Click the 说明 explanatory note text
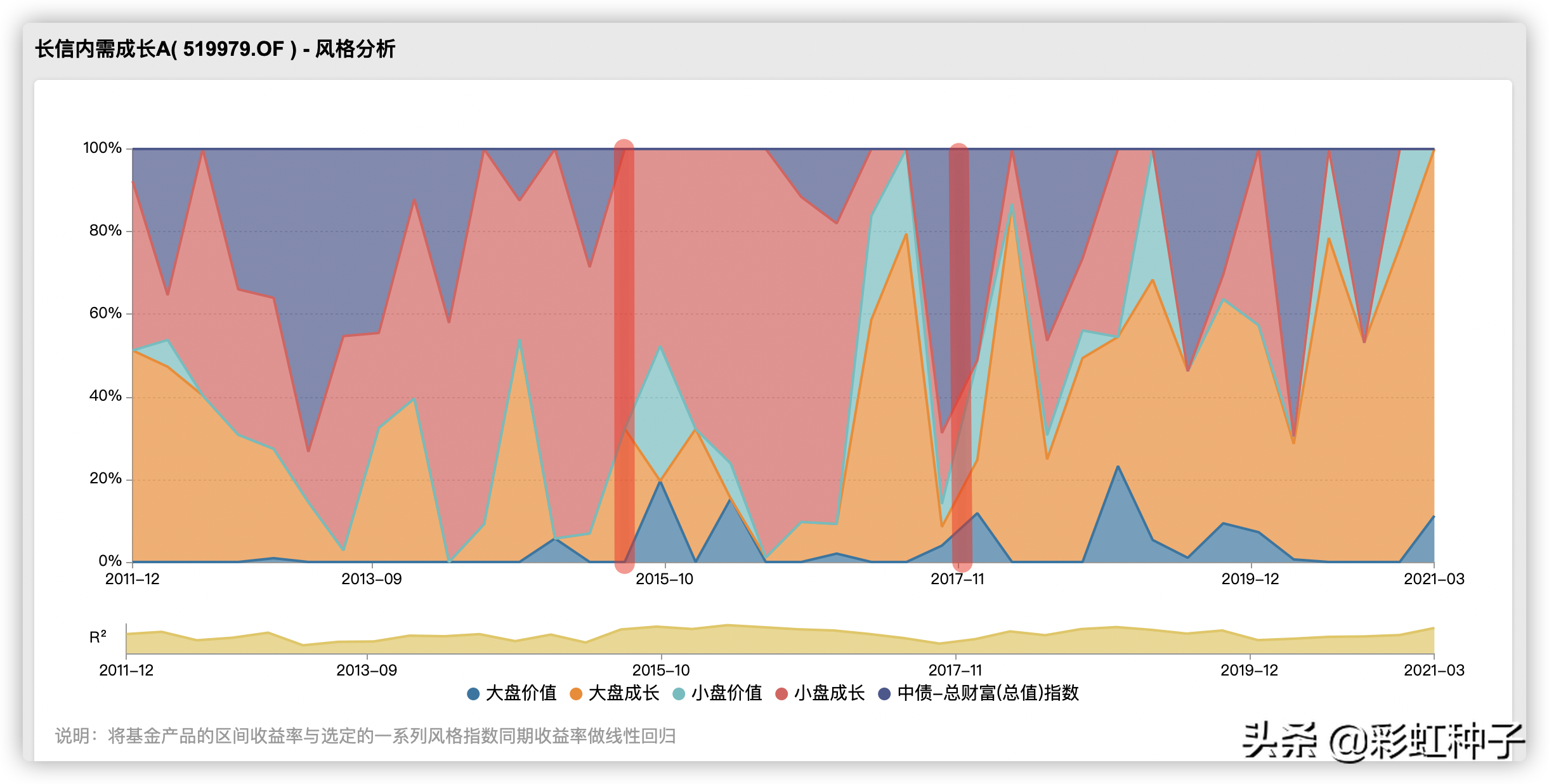The height and width of the screenshot is (784, 1549). pyautogui.click(x=365, y=736)
